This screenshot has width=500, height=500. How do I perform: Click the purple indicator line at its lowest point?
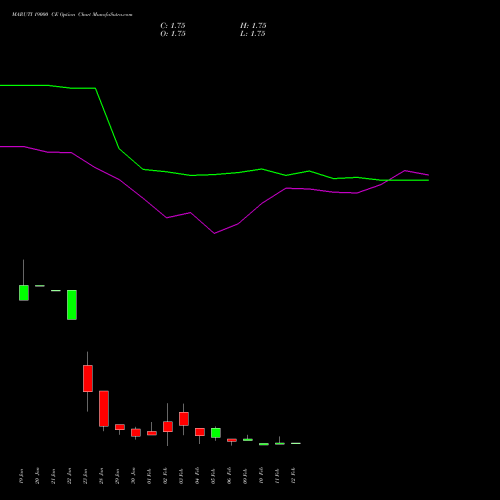coord(214,233)
